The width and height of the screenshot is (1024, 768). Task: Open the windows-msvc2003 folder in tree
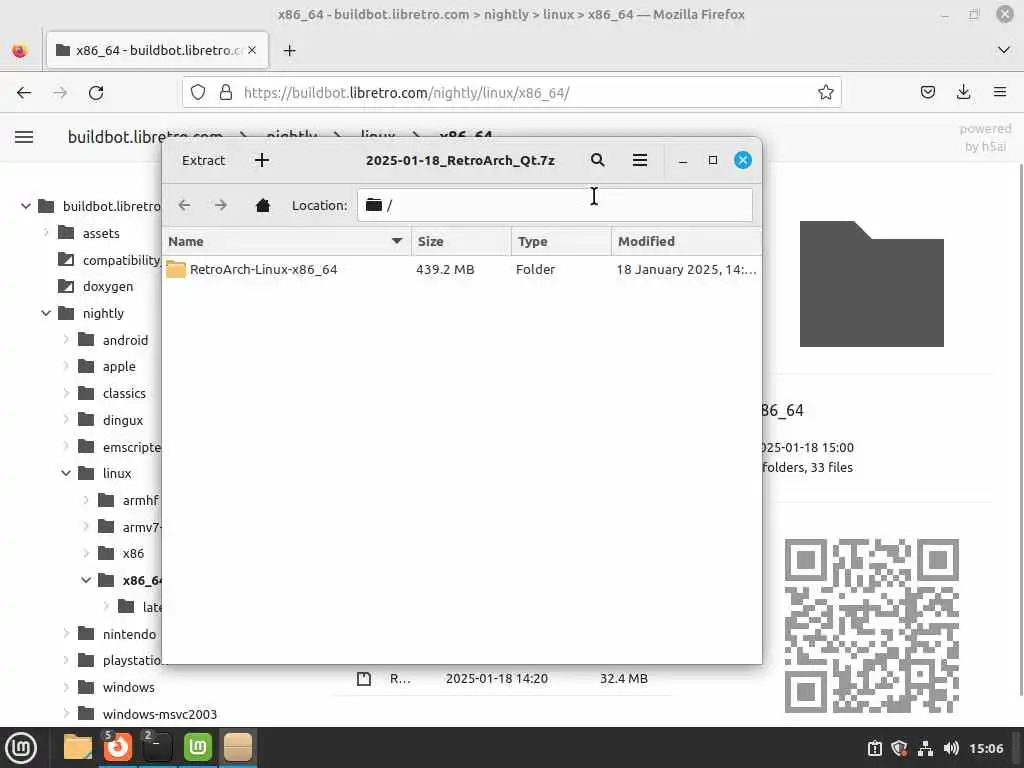[x=148, y=714]
